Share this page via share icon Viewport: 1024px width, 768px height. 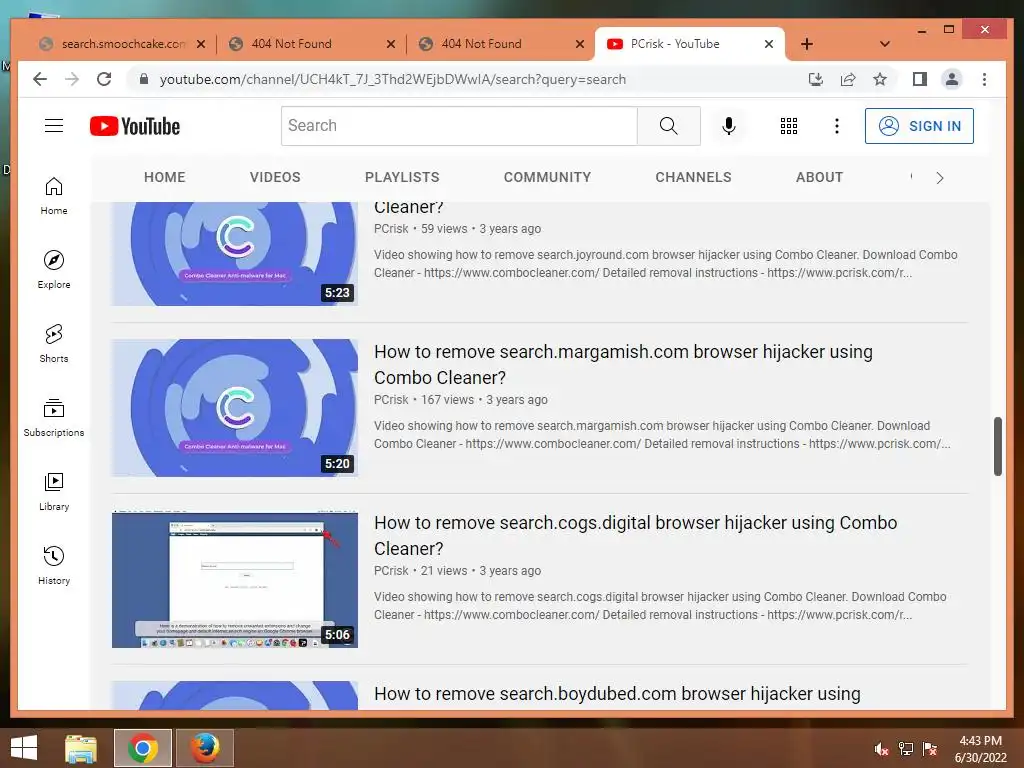(848, 79)
